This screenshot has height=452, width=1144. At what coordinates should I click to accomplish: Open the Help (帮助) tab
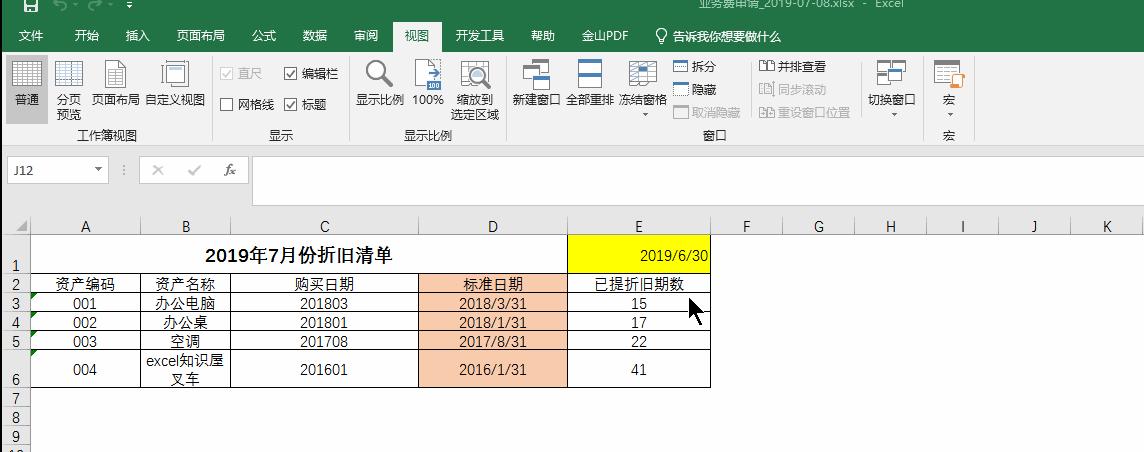click(x=542, y=36)
